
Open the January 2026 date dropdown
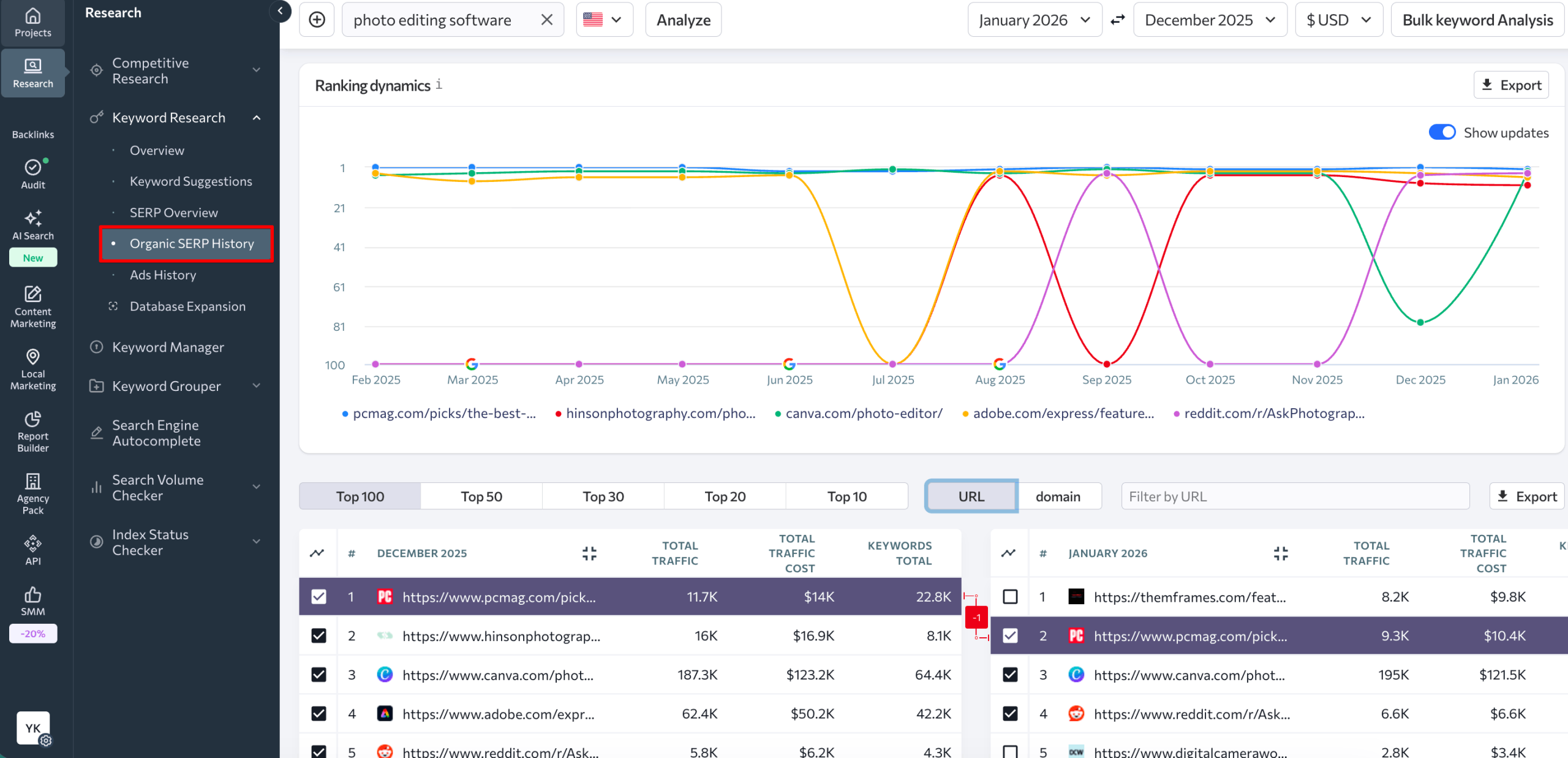1035,19
